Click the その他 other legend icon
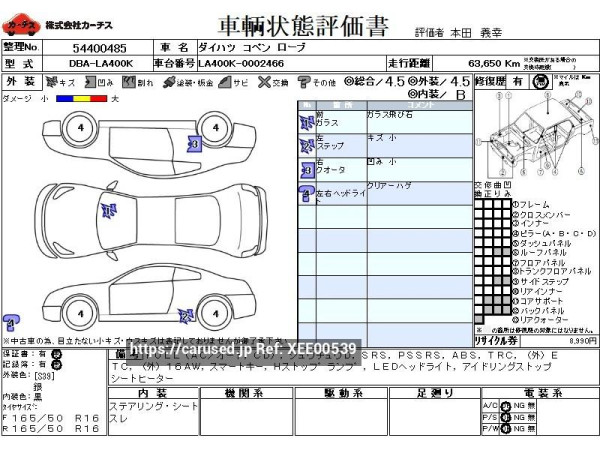 (304, 82)
